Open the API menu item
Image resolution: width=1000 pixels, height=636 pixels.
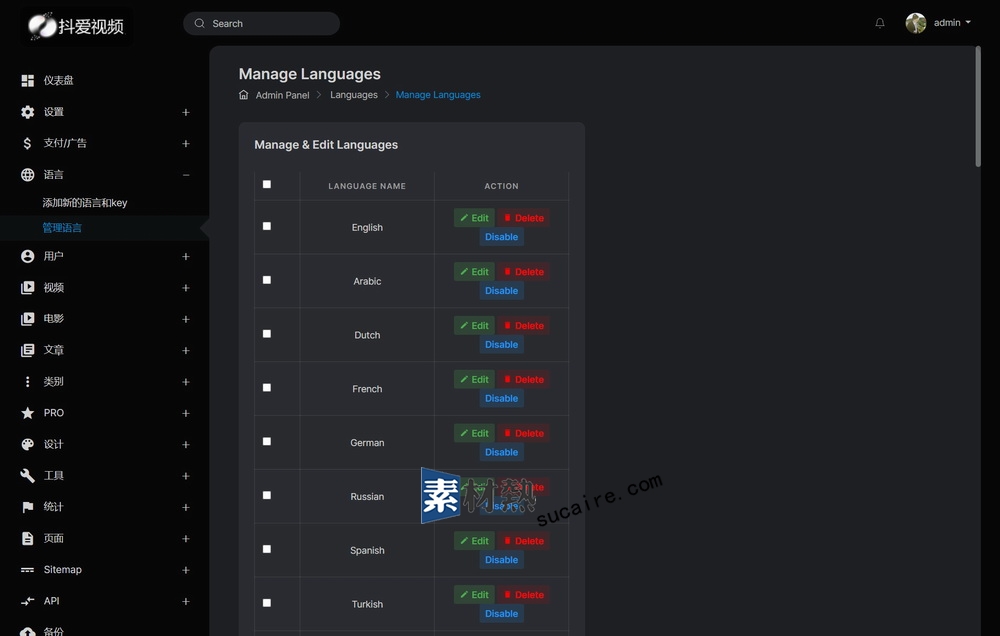(x=52, y=601)
